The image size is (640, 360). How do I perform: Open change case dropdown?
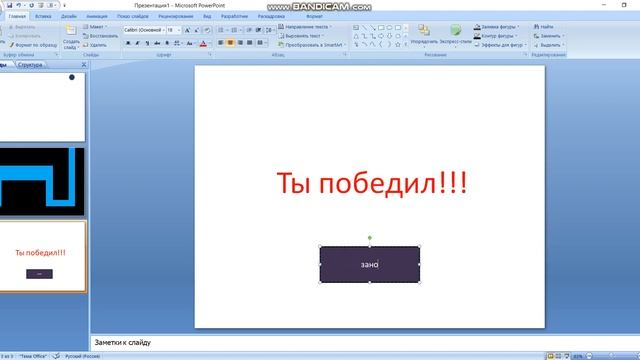(190, 43)
